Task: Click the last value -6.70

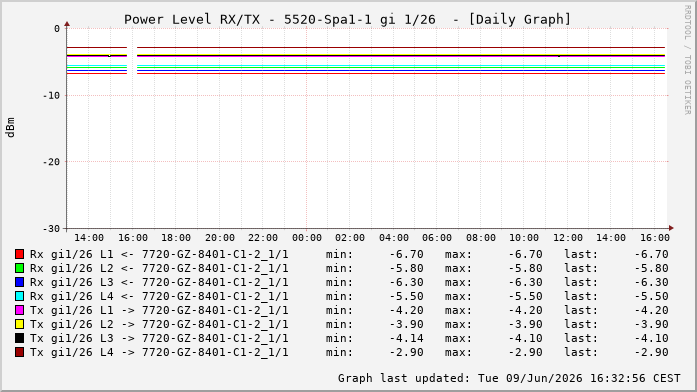Action: click(652, 254)
